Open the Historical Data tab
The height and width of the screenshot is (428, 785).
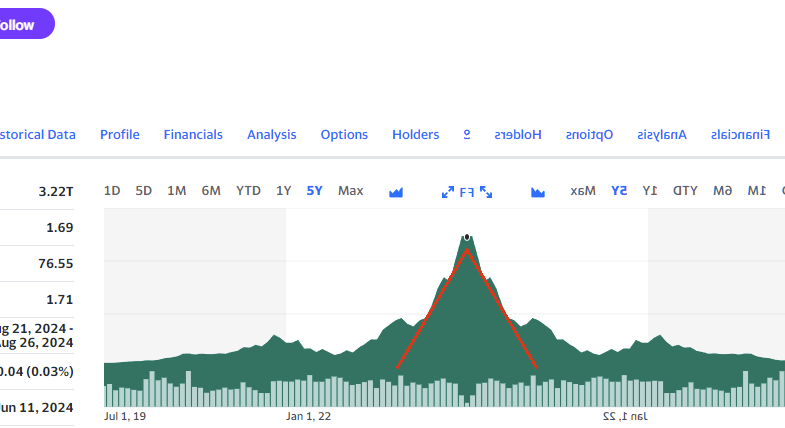[x=38, y=135]
